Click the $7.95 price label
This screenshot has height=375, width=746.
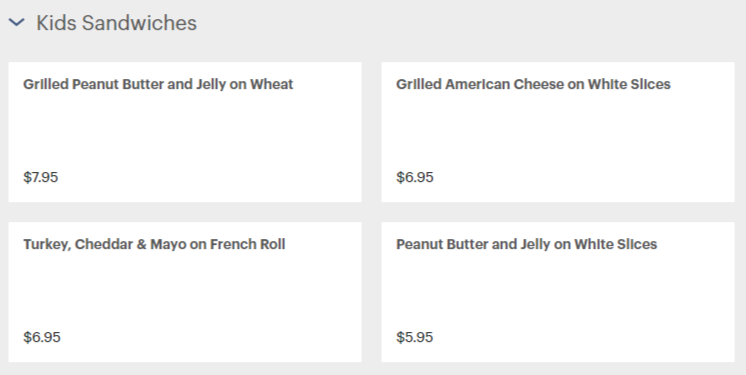click(x=40, y=177)
